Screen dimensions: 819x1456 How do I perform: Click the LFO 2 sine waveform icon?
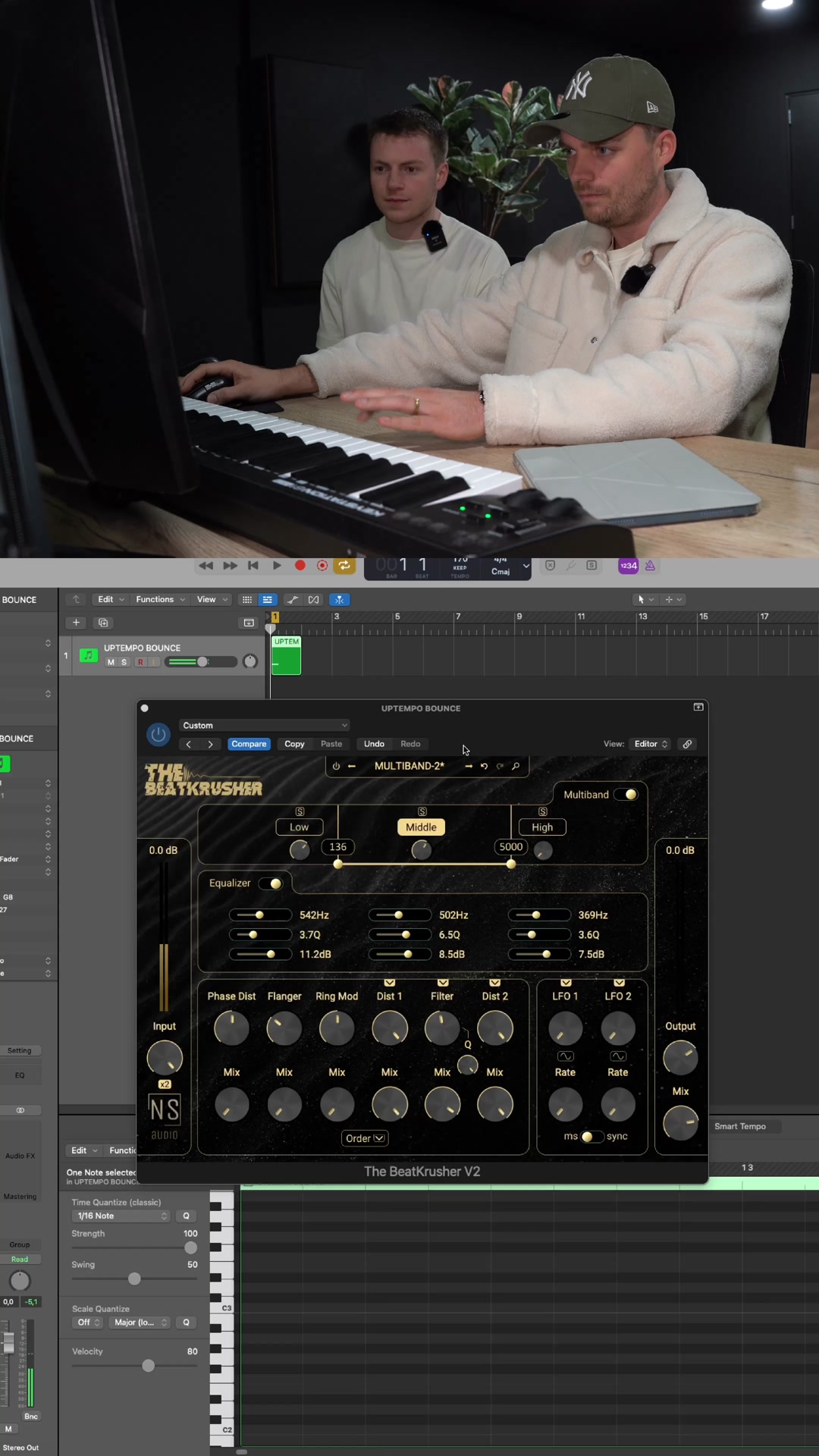(618, 1056)
